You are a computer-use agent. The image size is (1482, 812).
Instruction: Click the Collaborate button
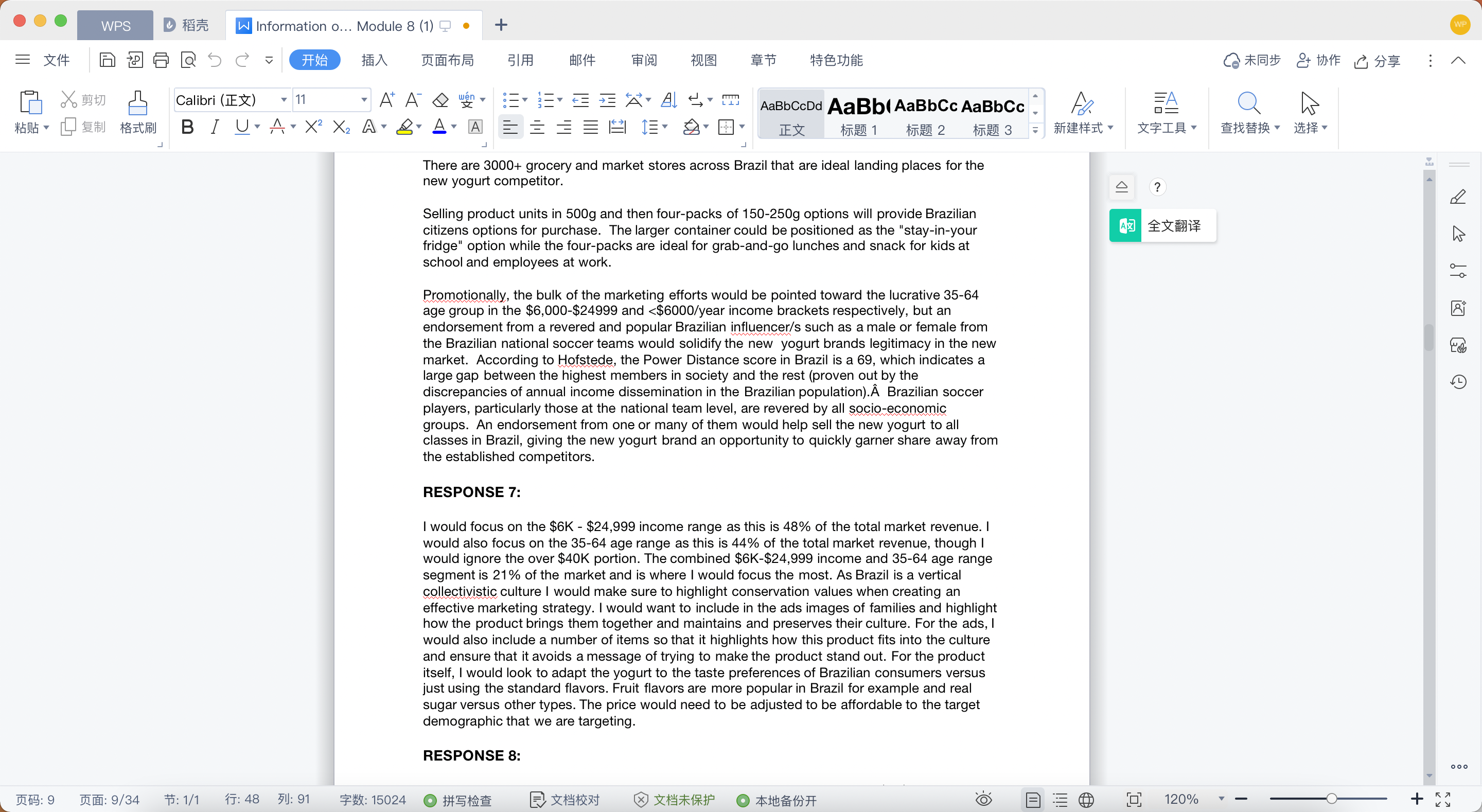coord(1318,60)
